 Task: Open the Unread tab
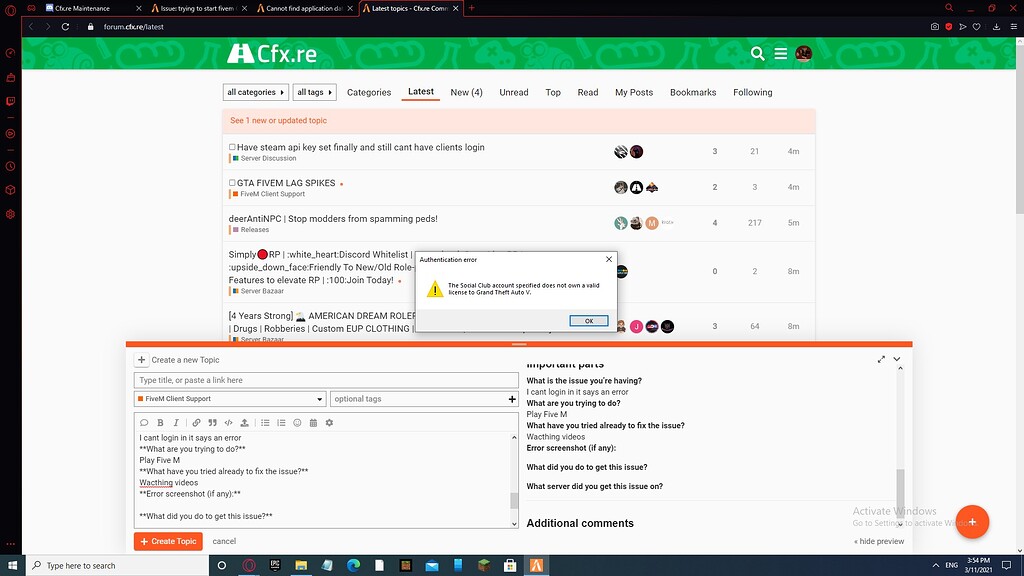coord(514,92)
